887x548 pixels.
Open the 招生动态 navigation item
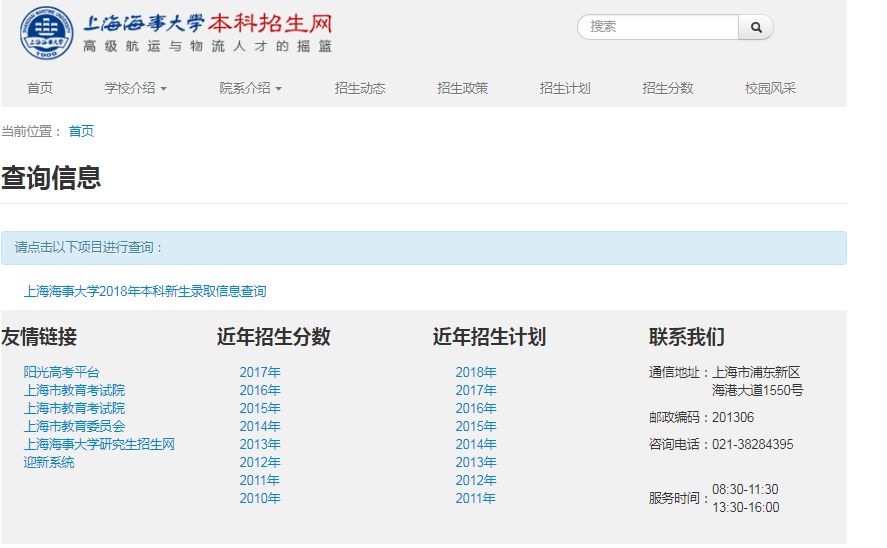pos(360,88)
